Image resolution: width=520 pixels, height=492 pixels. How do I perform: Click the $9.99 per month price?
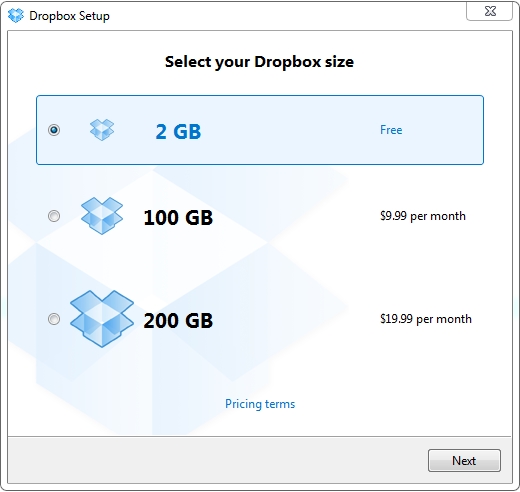click(x=423, y=216)
